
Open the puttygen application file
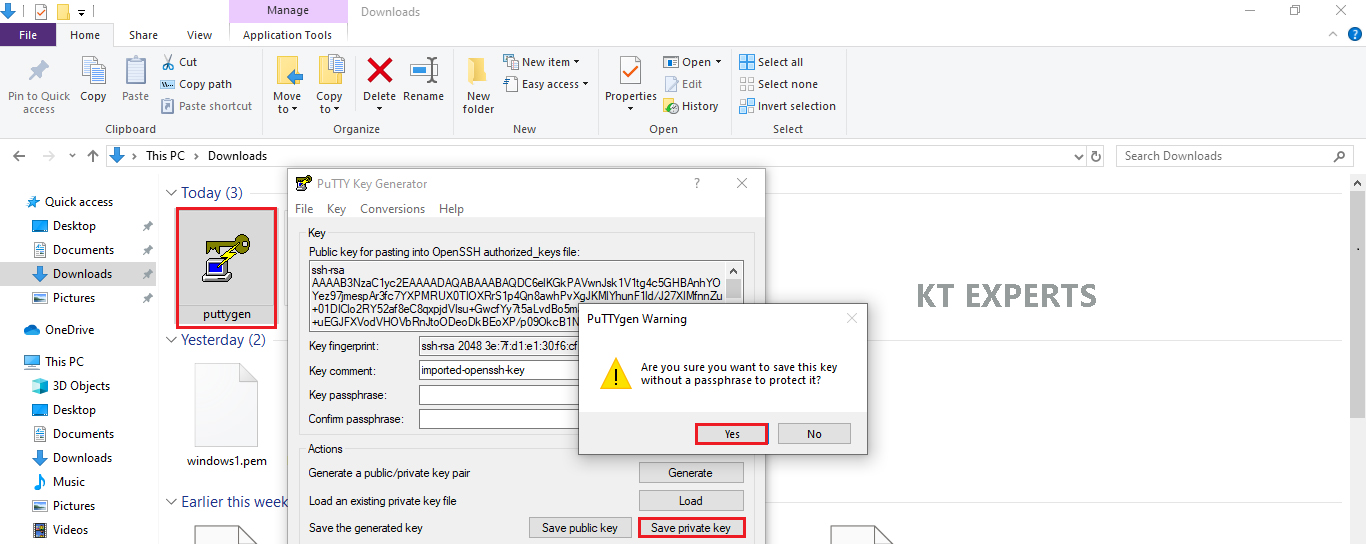pyautogui.click(x=226, y=267)
